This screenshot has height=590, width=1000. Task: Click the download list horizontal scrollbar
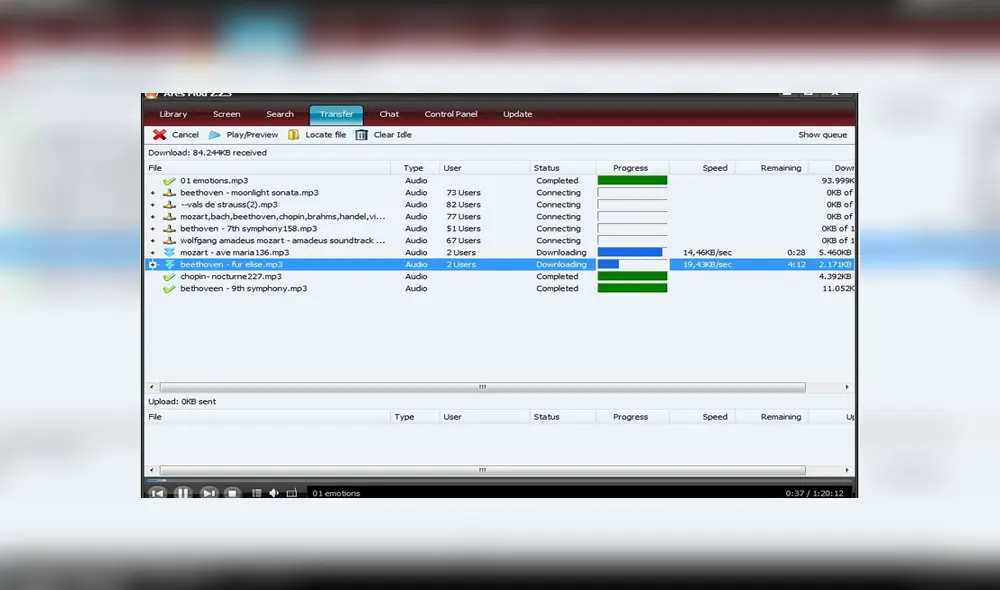pos(482,387)
